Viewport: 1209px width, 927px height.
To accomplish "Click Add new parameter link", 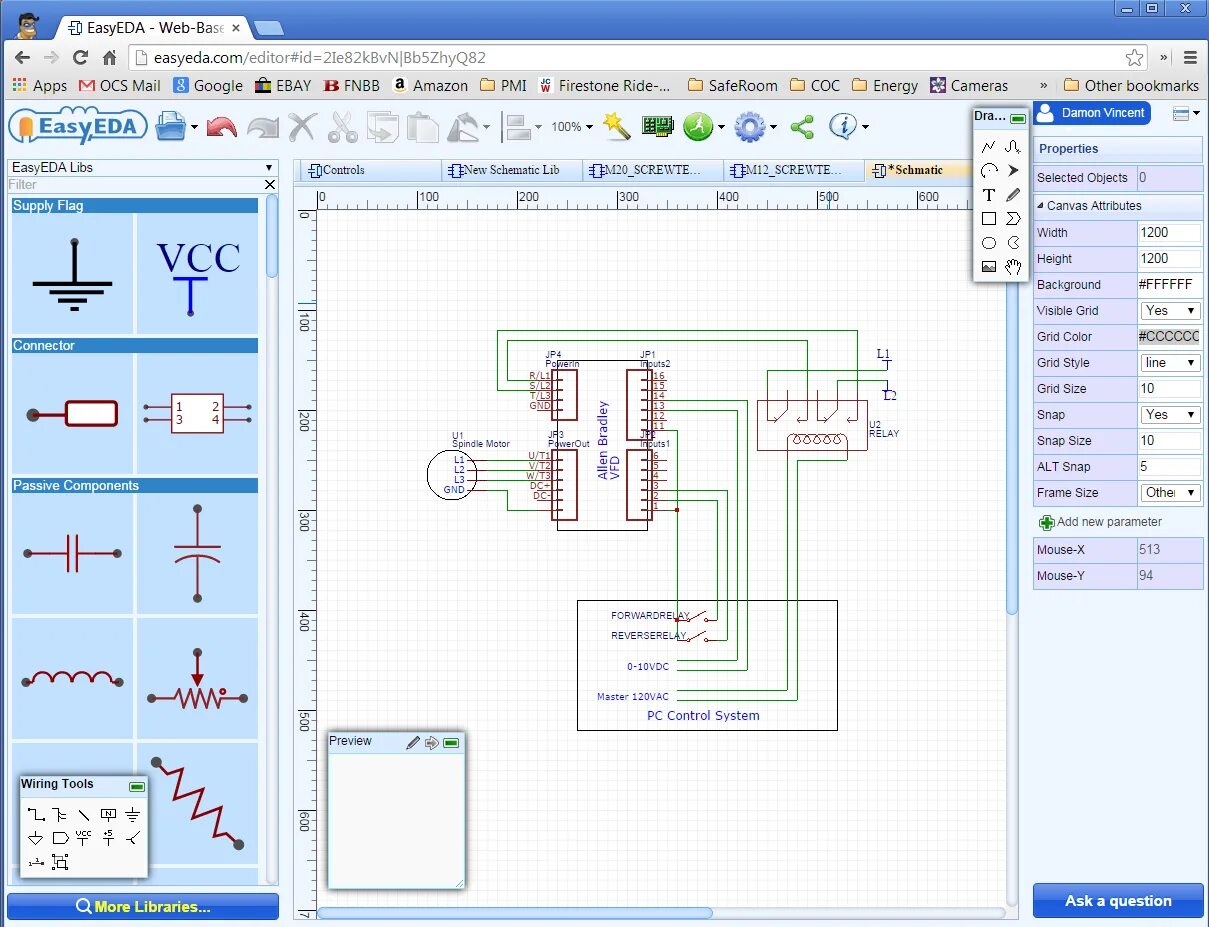I will pos(1100,522).
